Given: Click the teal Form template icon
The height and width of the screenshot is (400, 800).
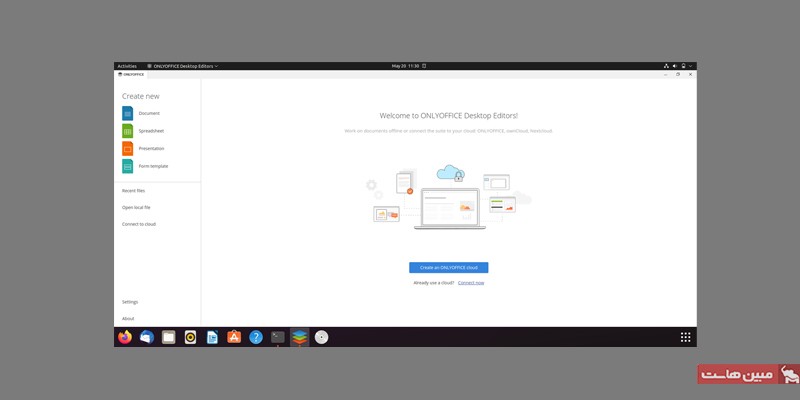Looking at the screenshot, I should [x=127, y=166].
